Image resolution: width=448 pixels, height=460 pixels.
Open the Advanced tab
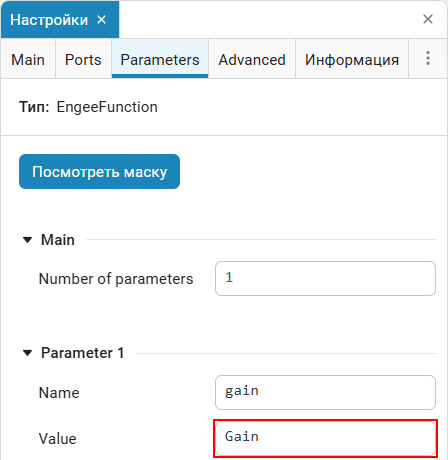(x=252, y=59)
